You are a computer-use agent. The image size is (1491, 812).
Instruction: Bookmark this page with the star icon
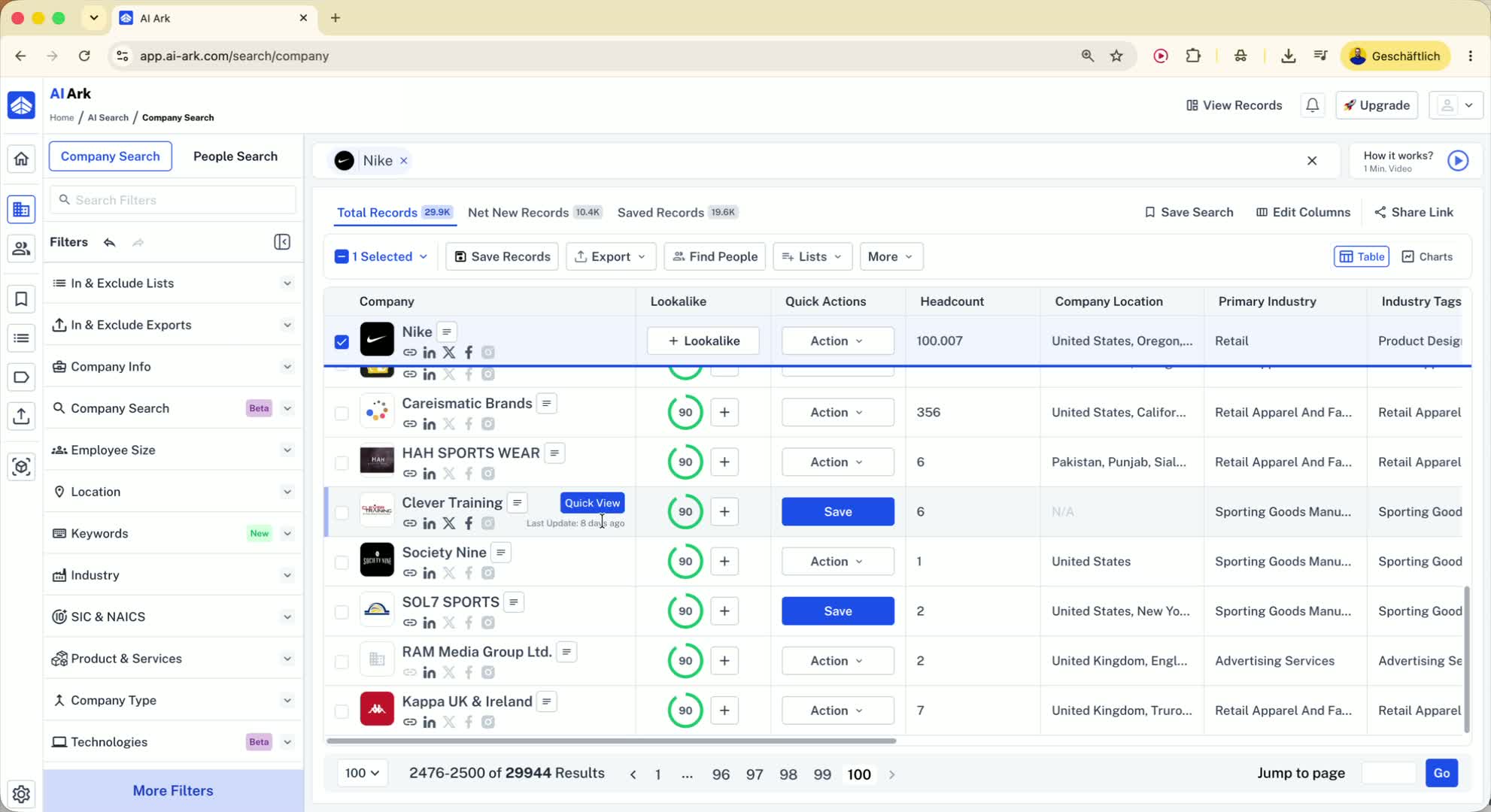pyautogui.click(x=1117, y=56)
